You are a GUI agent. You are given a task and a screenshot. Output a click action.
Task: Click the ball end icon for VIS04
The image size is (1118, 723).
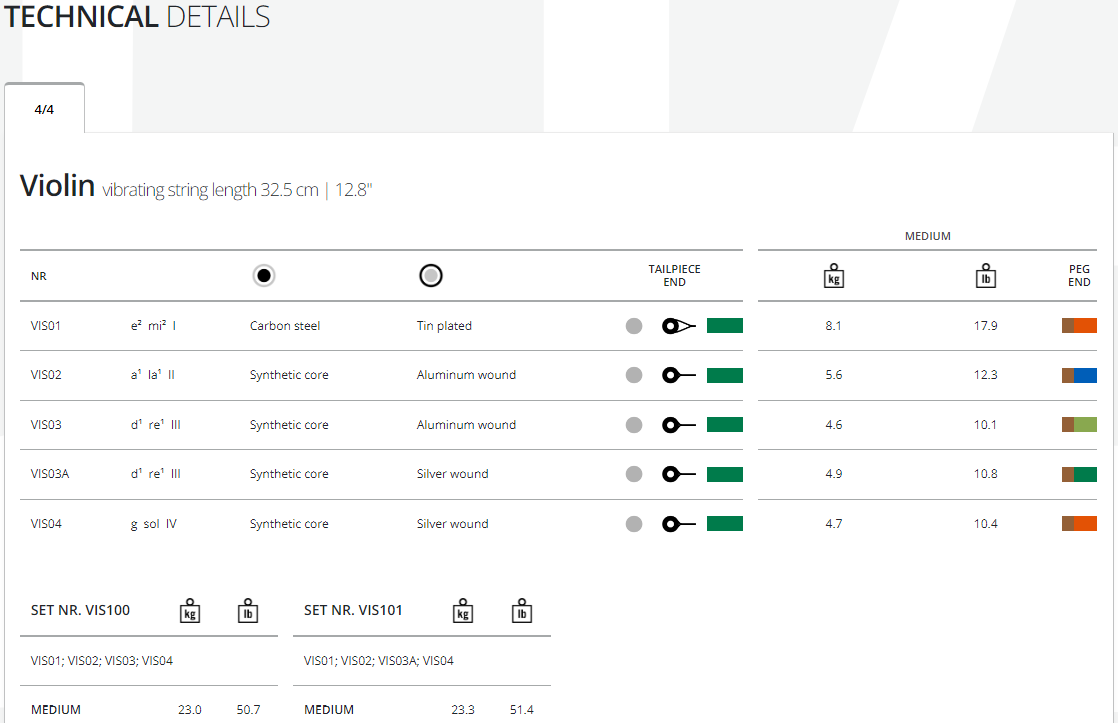click(x=677, y=523)
